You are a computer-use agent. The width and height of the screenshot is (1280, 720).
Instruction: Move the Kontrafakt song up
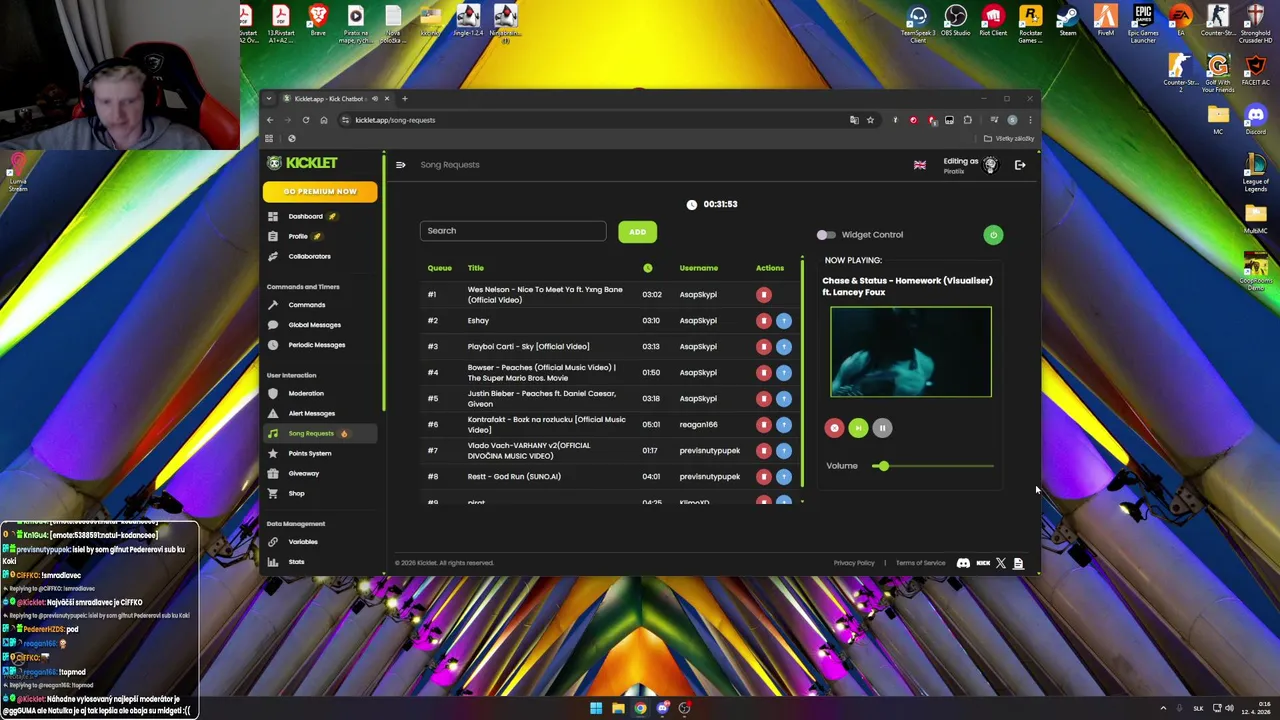pyautogui.click(x=784, y=425)
